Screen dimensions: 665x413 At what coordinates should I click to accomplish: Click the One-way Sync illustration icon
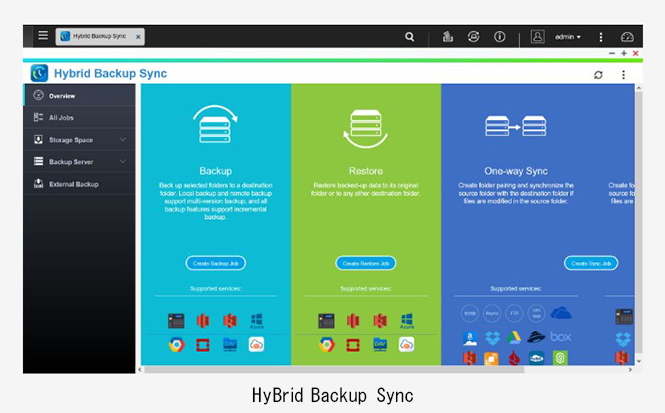(516, 126)
